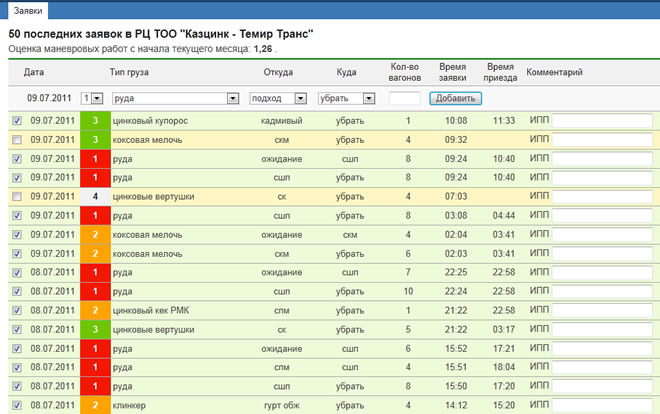Open the Заявки tab
This screenshot has height=414, width=660.
coord(28,11)
